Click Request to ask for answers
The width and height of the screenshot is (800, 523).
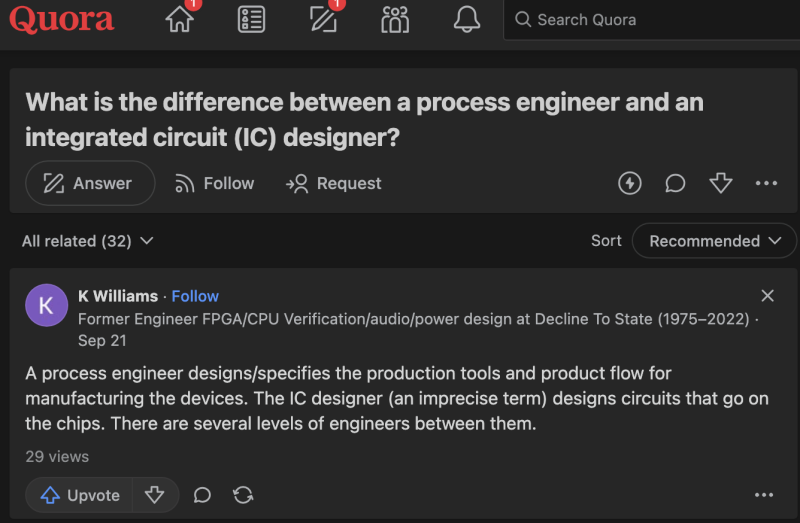click(334, 183)
